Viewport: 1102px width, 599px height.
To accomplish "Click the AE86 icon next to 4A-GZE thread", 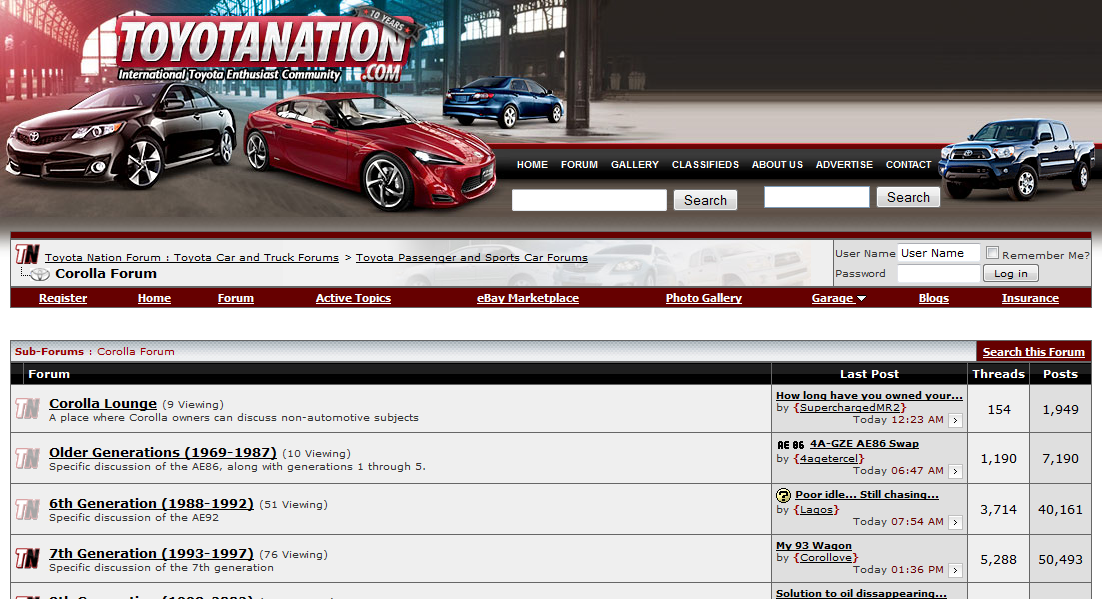I will pos(791,444).
